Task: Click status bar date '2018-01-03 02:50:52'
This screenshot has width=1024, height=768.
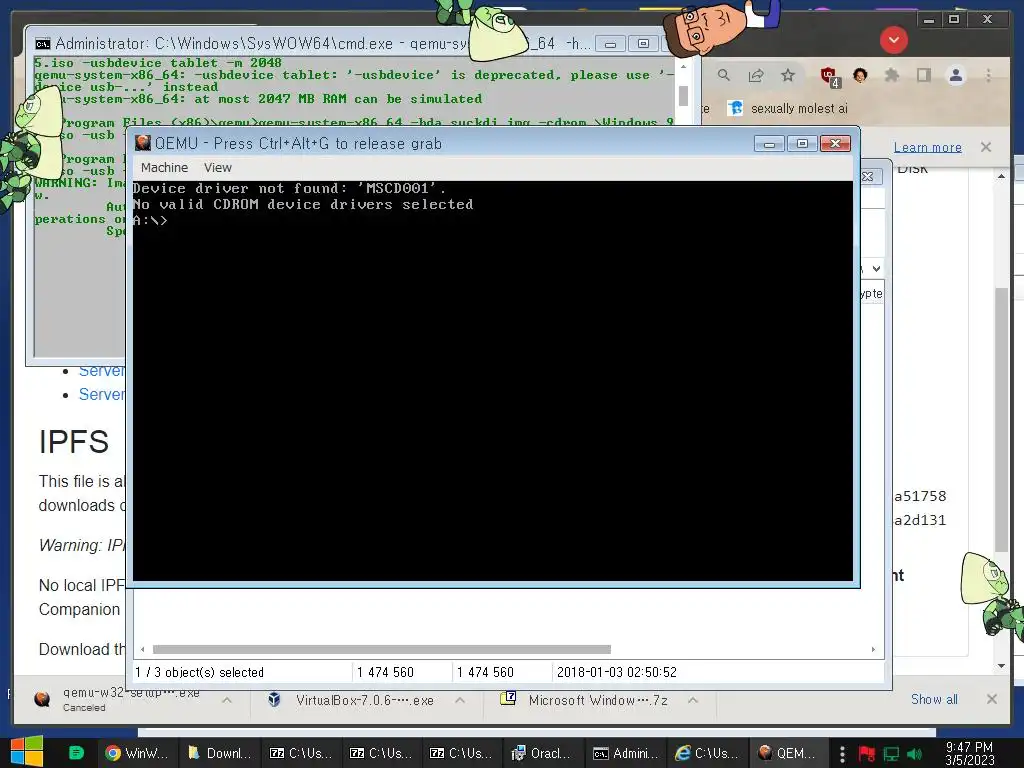Action: click(616, 672)
